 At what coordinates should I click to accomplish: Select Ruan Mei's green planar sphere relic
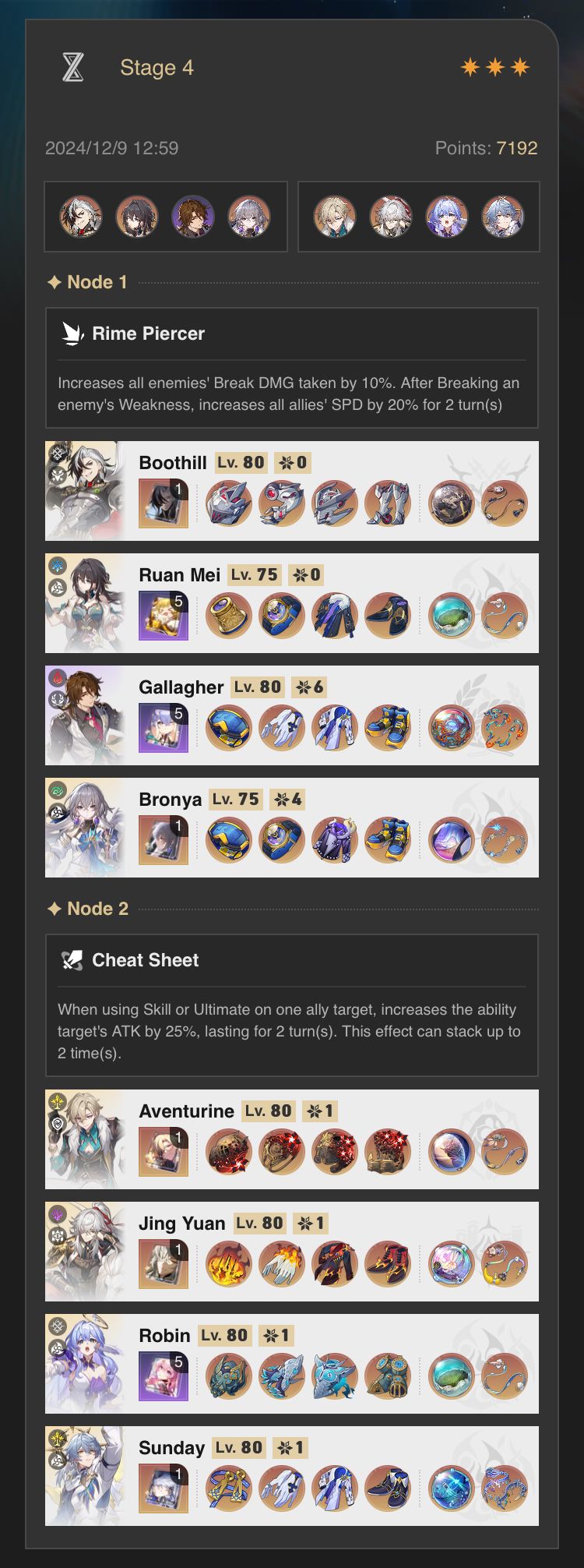[451, 616]
